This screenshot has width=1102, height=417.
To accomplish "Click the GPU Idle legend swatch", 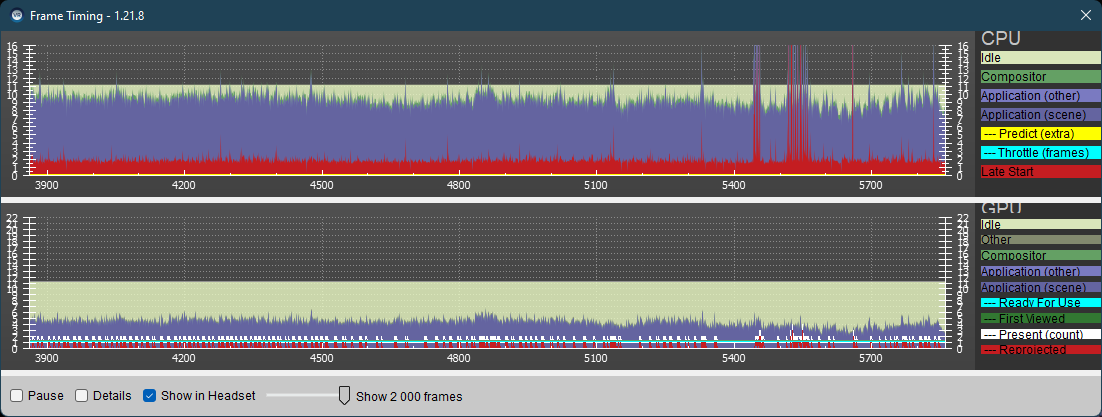I will click(1040, 224).
